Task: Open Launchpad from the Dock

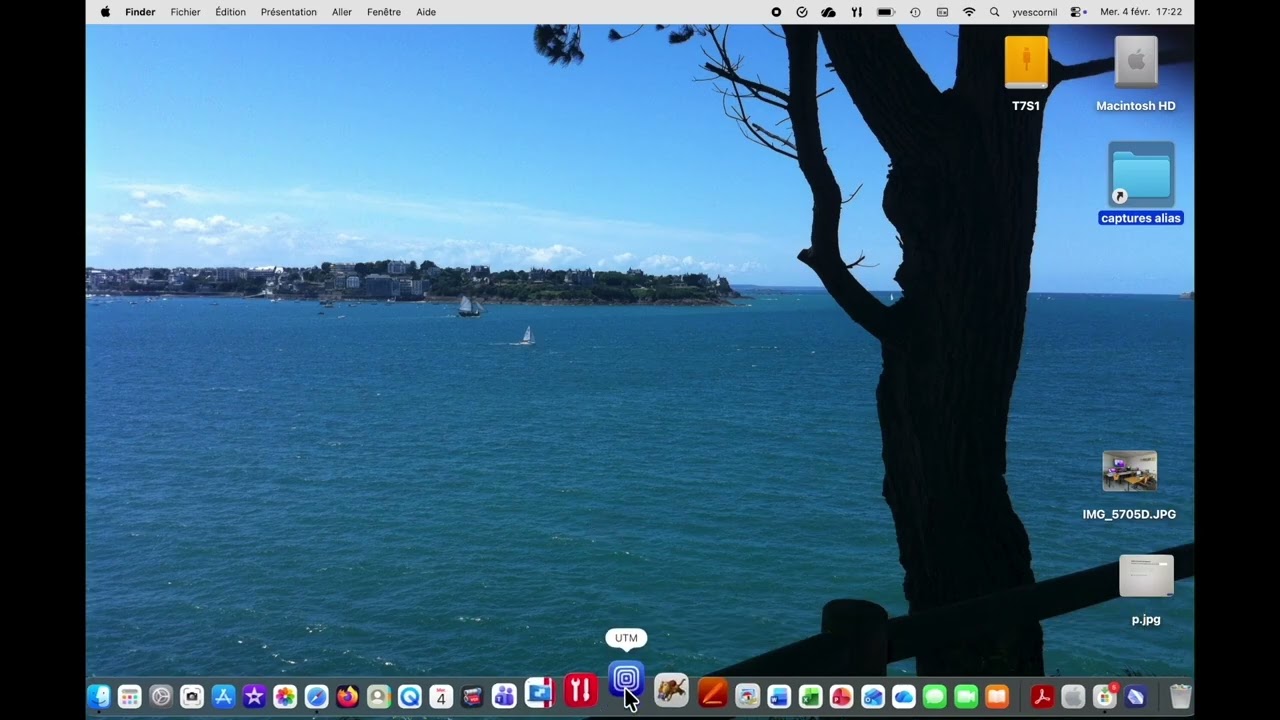Action: [130, 697]
